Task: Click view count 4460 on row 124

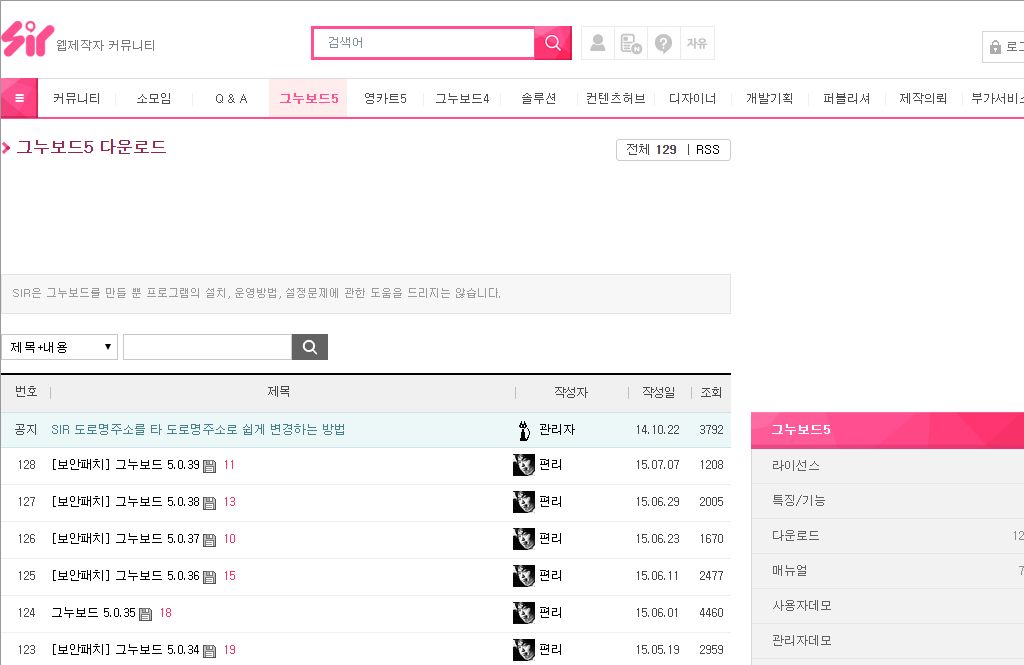Action: point(711,613)
